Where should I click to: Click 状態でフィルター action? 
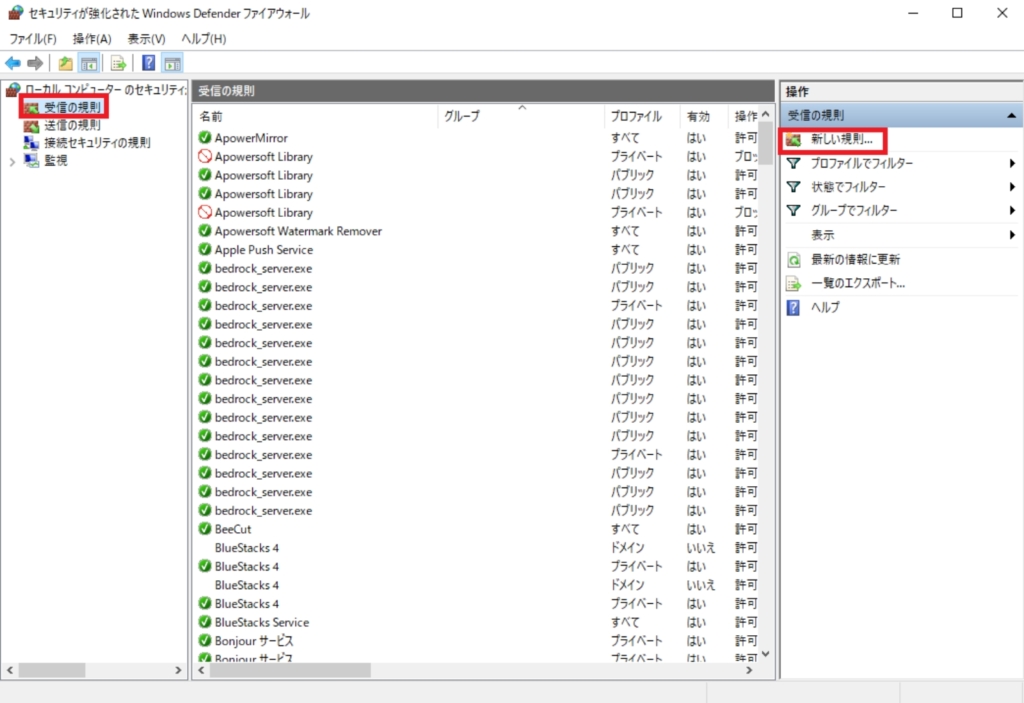tap(848, 187)
